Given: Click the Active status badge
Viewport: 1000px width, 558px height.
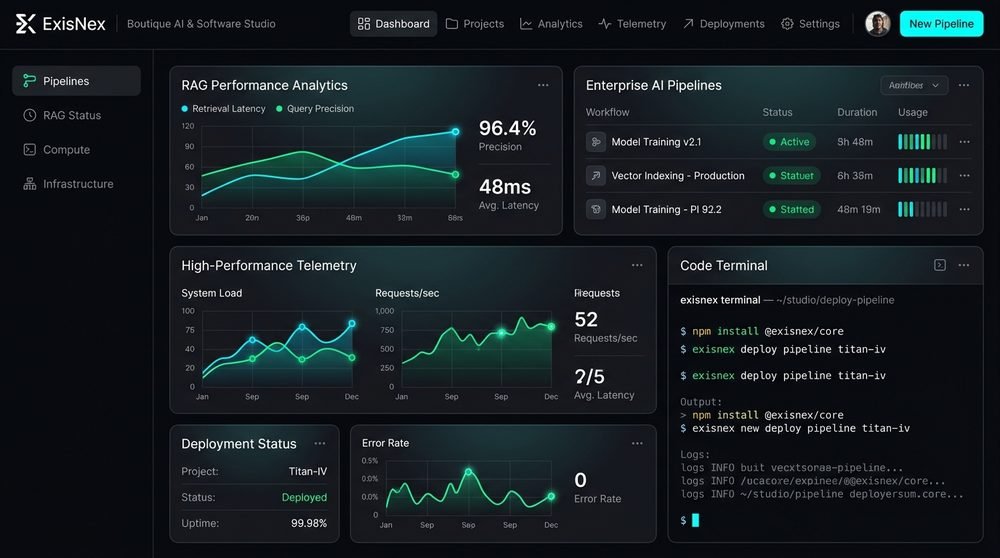Looking at the screenshot, I should coord(790,142).
